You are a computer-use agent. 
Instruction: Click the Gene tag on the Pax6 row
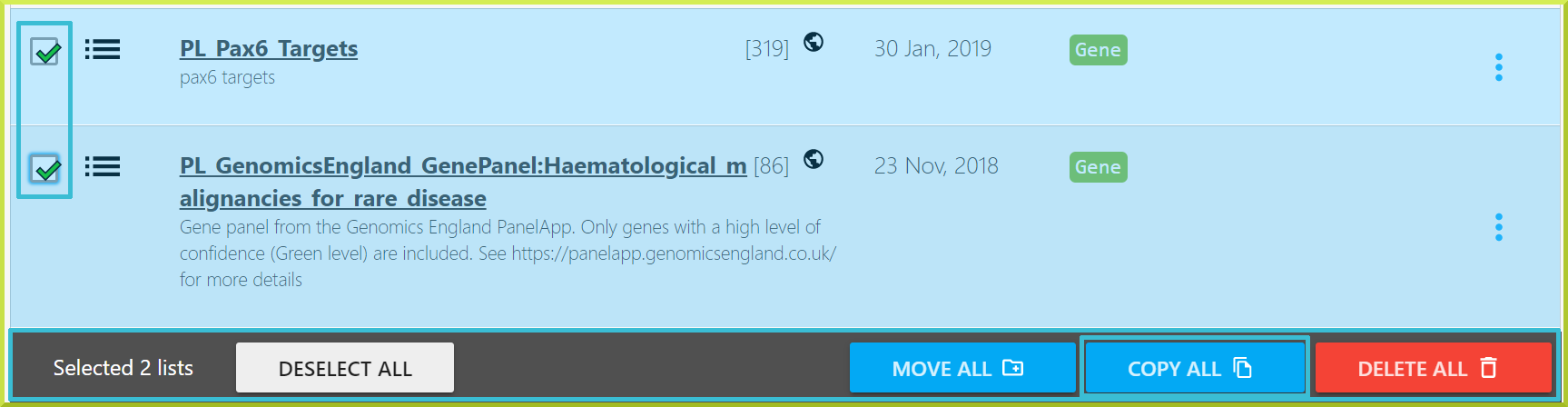1098,50
